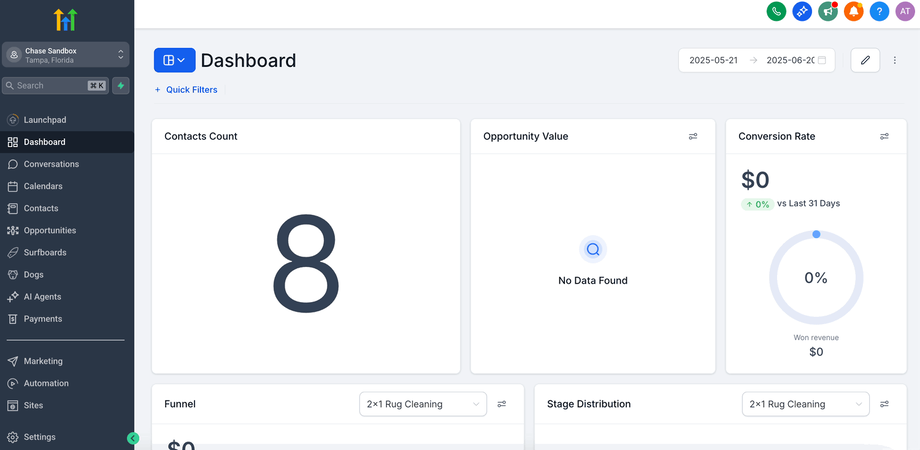Click the pencil edit dashboard icon
The height and width of the screenshot is (450, 920).
[x=865, y=60]
